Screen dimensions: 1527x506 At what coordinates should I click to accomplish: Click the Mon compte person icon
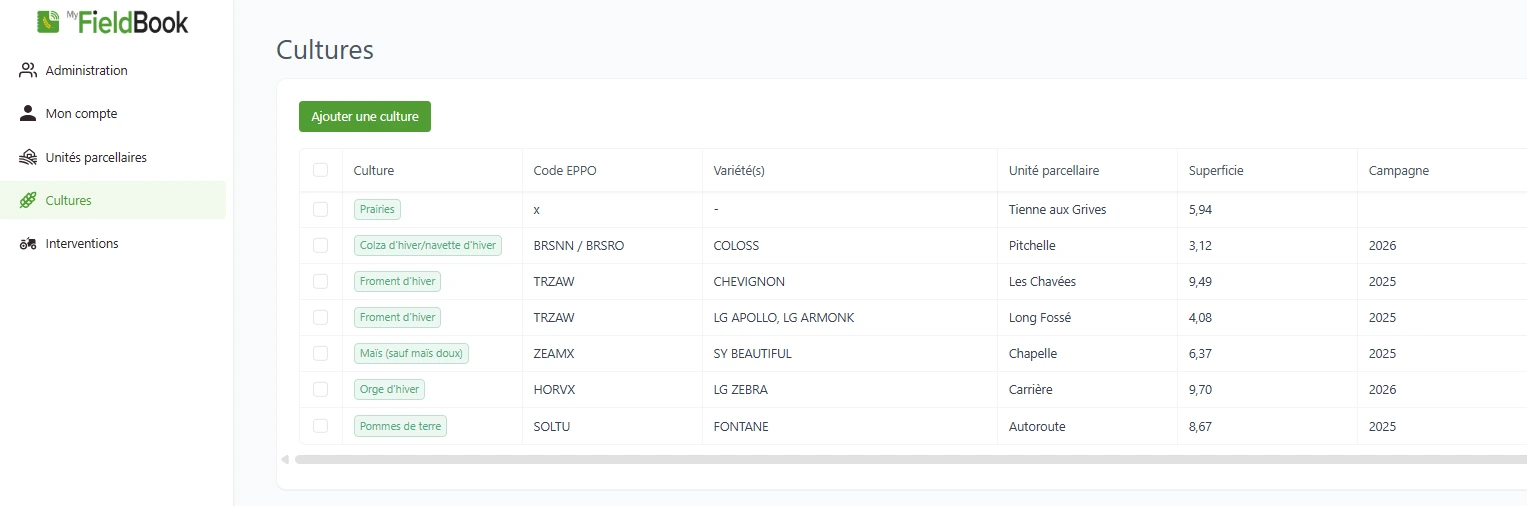28,114
